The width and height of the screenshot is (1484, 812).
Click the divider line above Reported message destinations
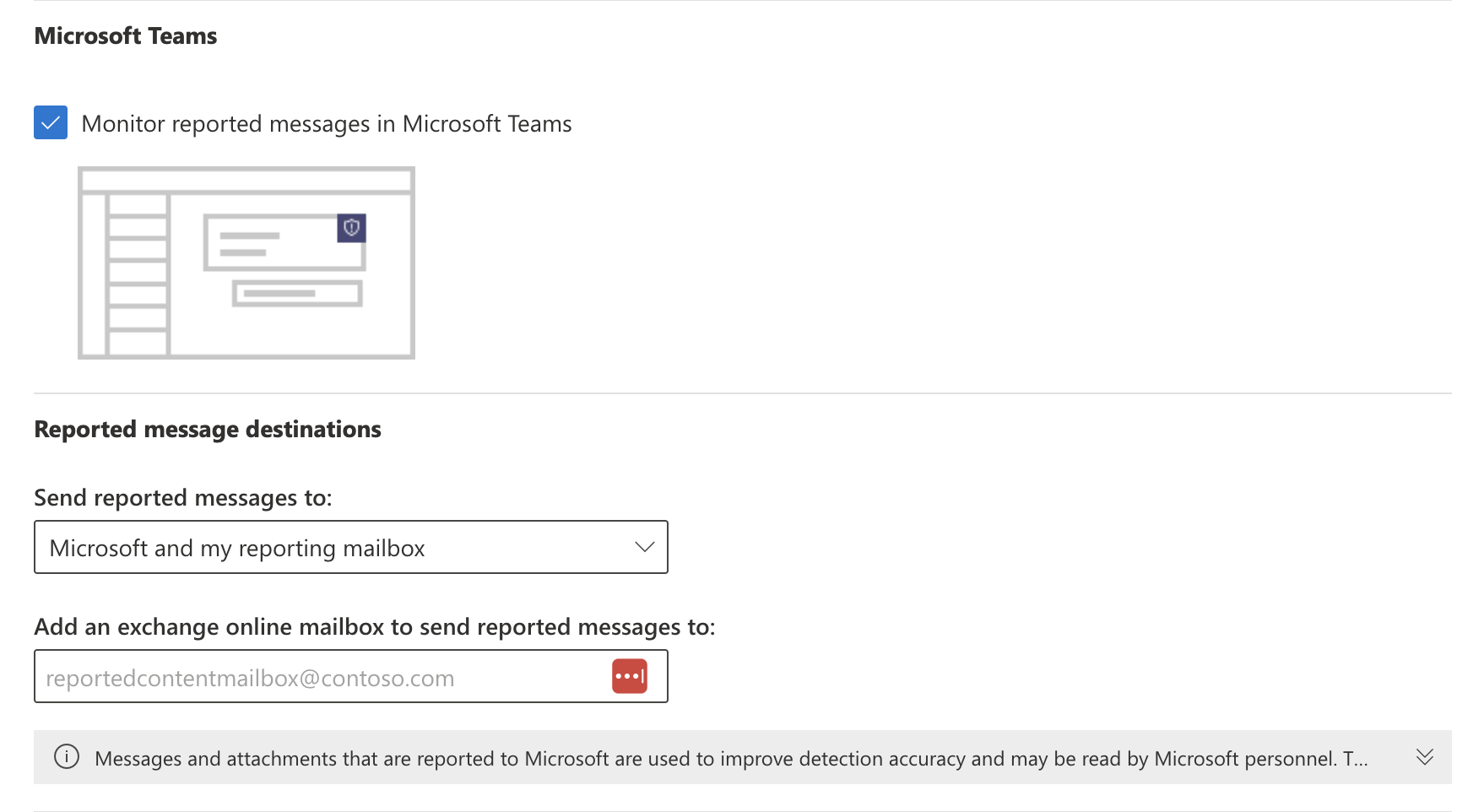pyautogui.click(x=741, y=392)
